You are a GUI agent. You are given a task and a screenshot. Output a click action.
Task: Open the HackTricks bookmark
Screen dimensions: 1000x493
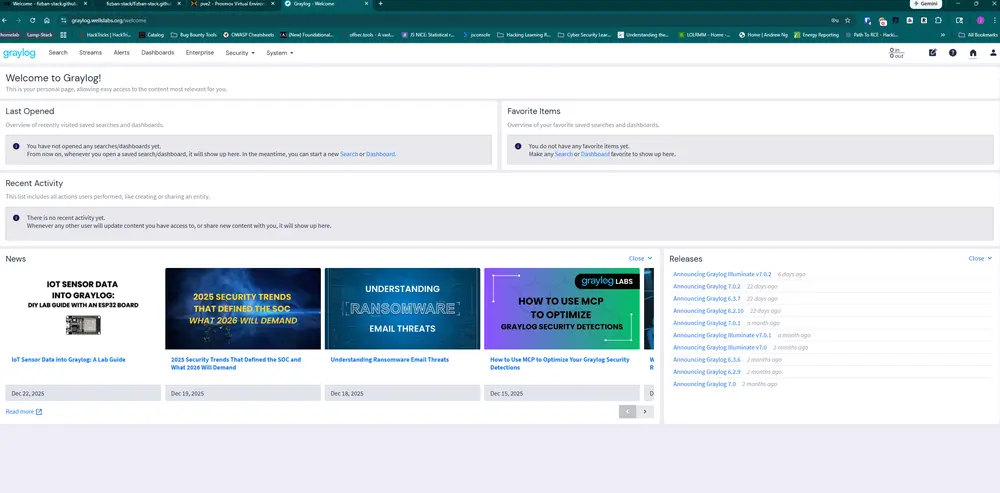105,35
